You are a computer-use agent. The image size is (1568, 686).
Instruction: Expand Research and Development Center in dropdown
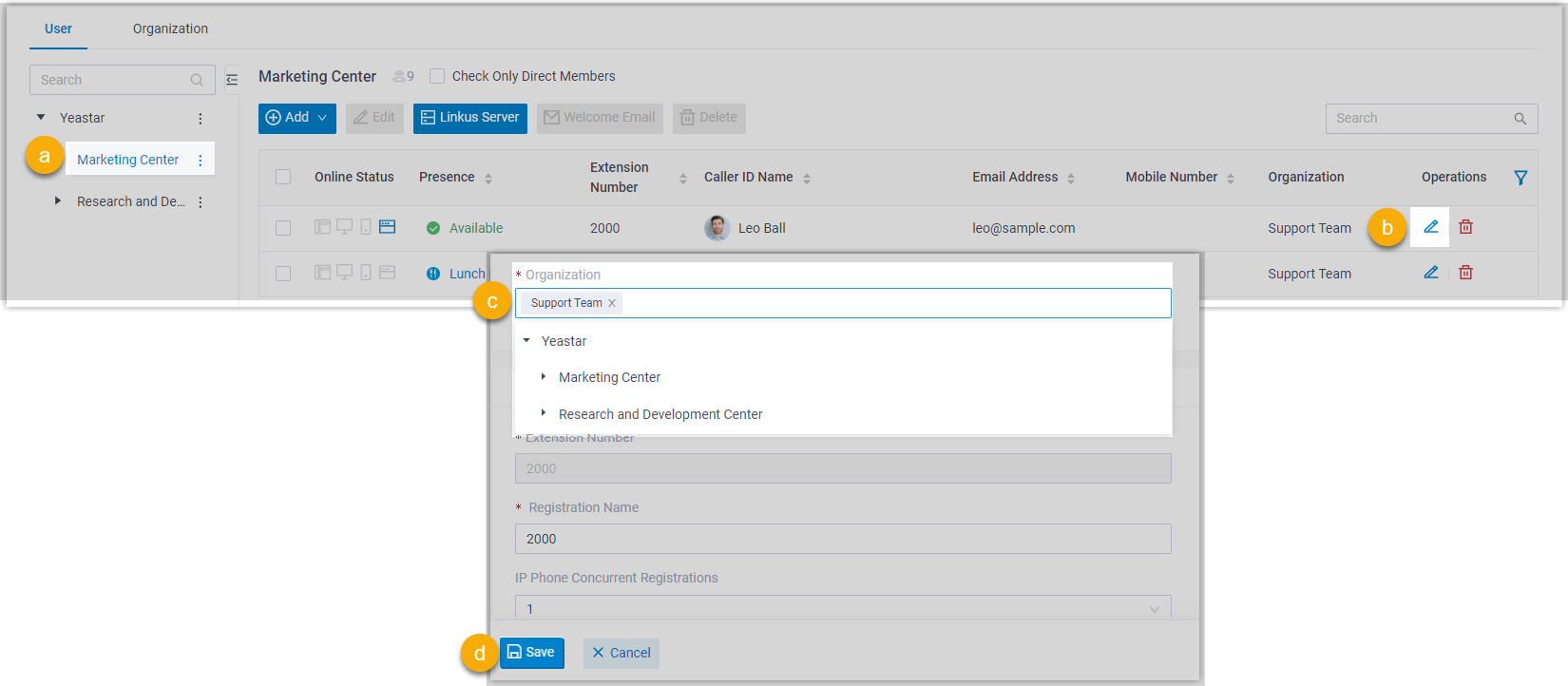pos(544,413)
